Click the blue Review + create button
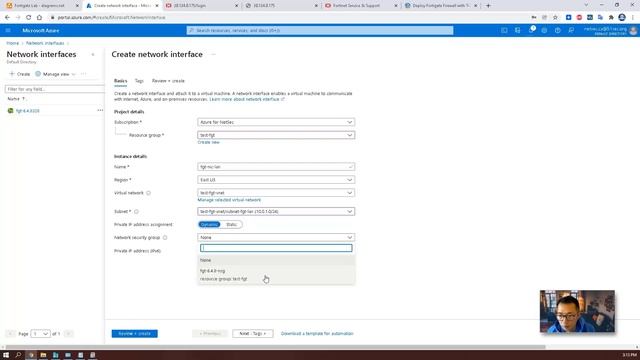Image resolution: width=640 pixels, height=360 pixels. 135,333
